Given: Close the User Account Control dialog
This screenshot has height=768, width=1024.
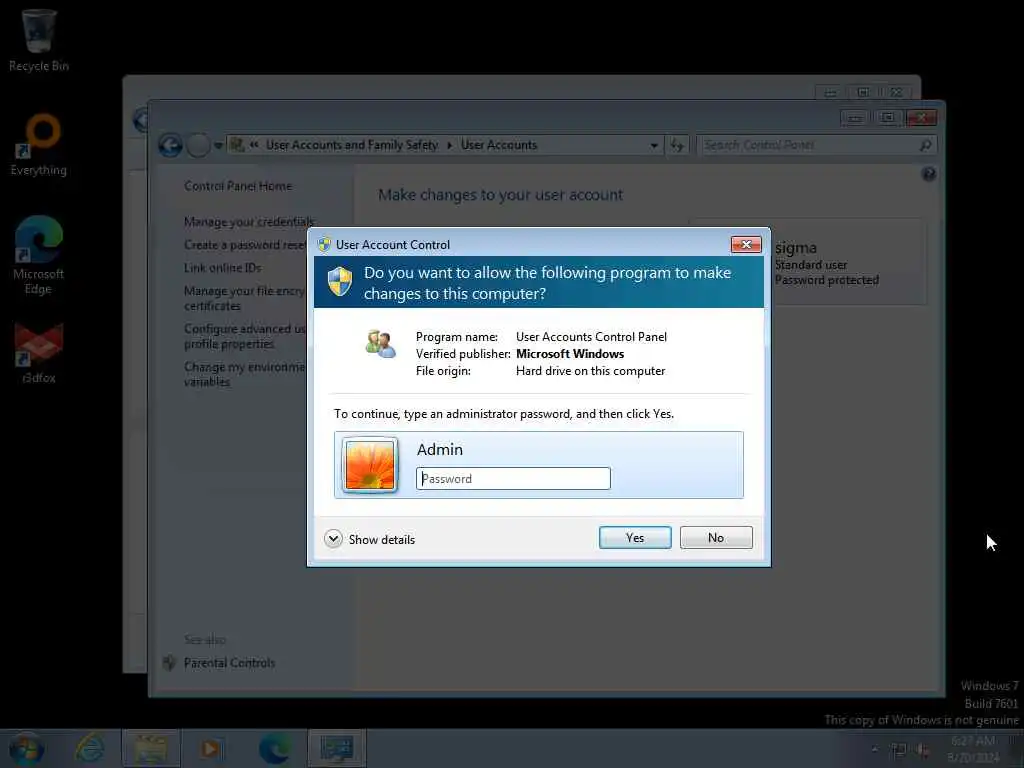Looking at the screenshot, I should tap(746, 244).
